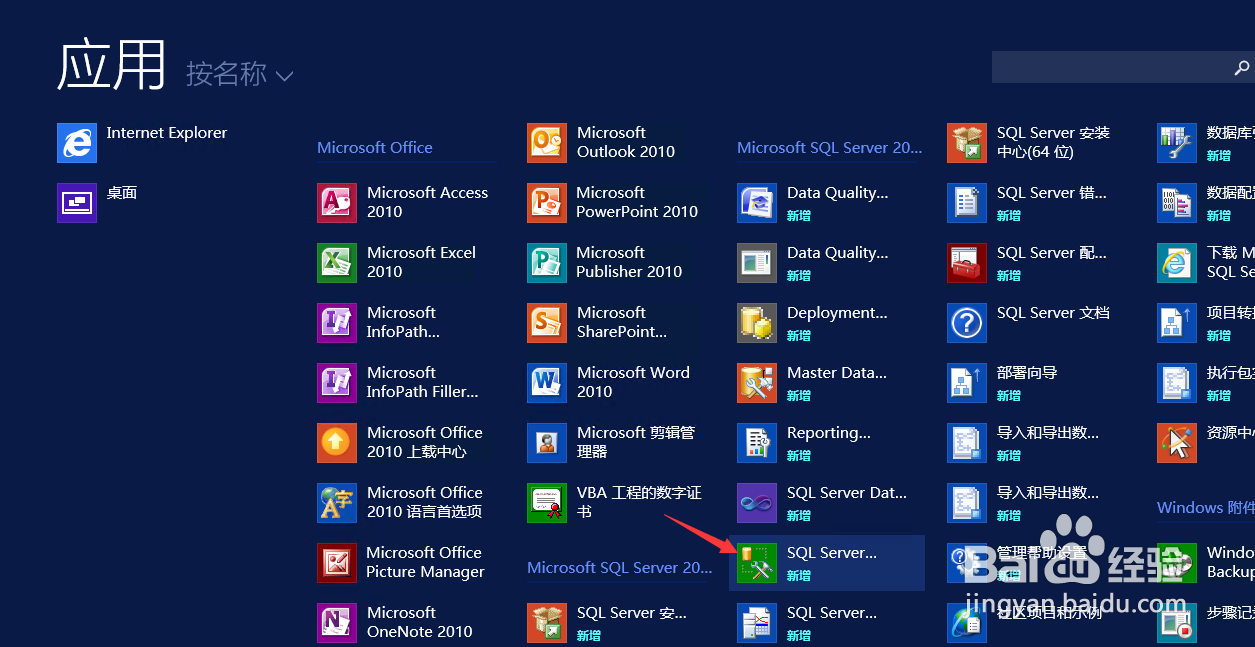Viewport: 1255px width, 647px height.
Task: Open VBA 工程的数字证书 icon
Action: coord(547,503)
